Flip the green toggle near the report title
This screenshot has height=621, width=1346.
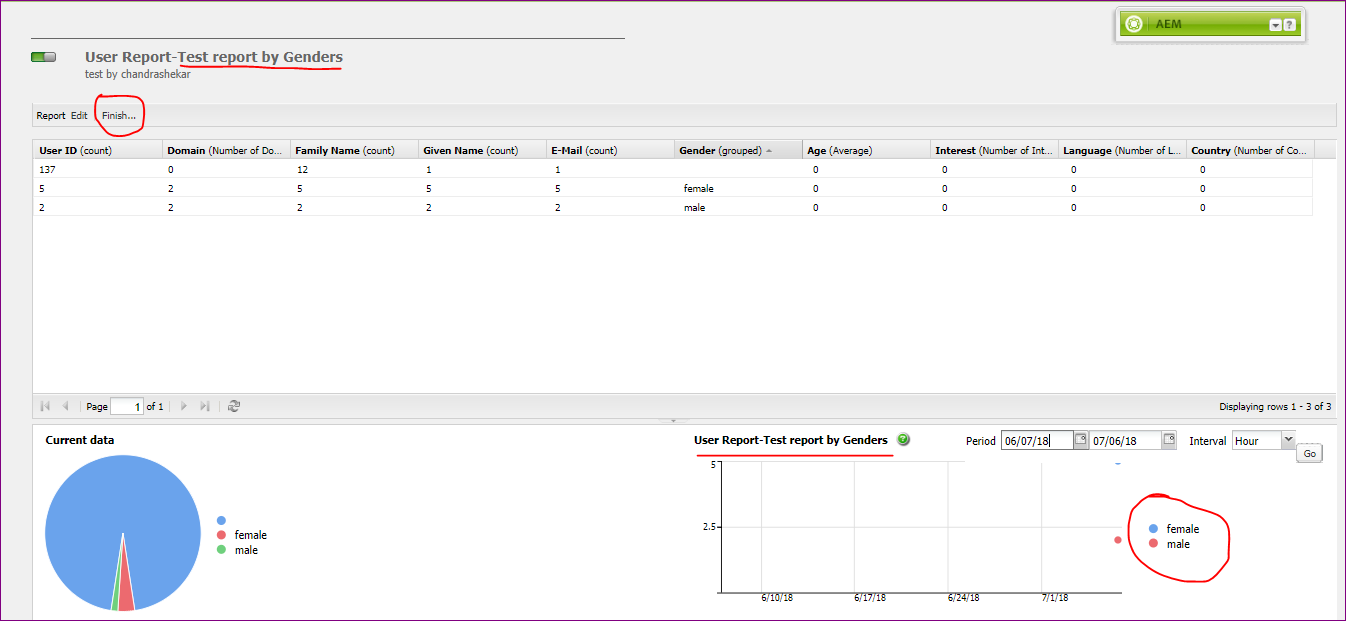coord(43,57)
